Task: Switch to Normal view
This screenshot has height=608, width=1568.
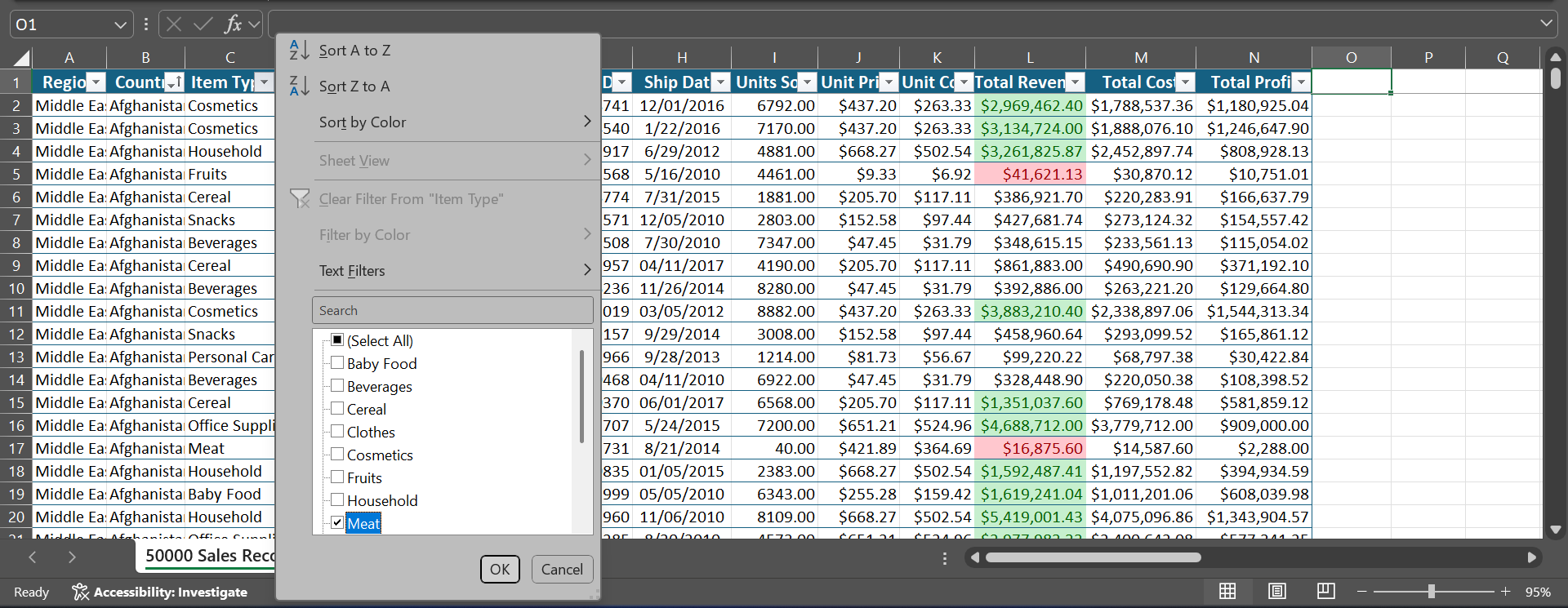Action: pyautogui.click(x=1227, y=592)
